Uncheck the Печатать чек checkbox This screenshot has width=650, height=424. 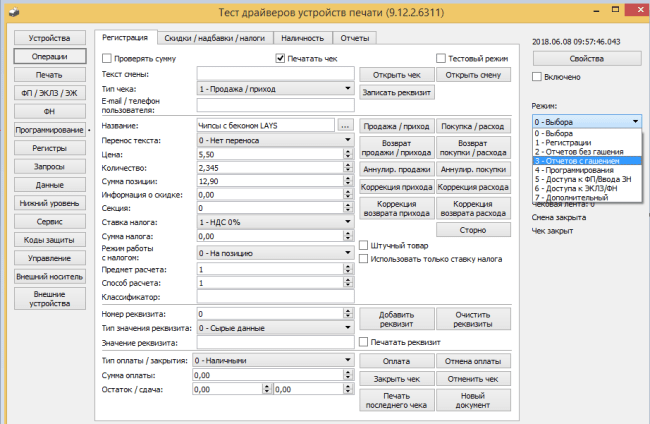point(280,58)
